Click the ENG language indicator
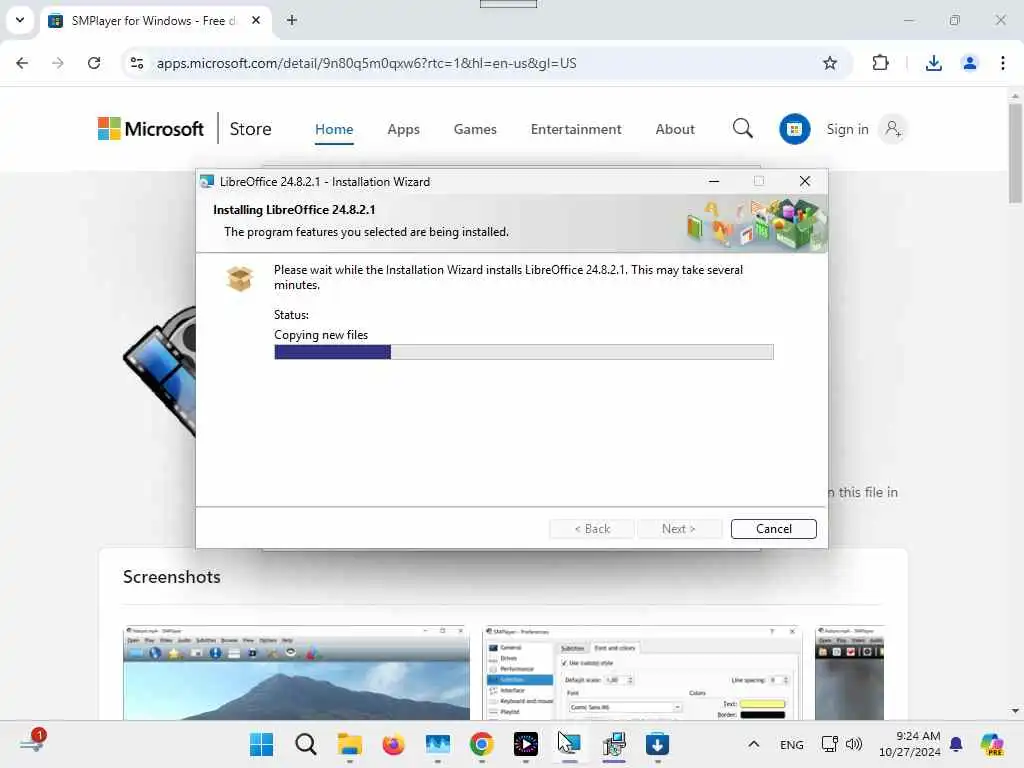Viewport: 1024px width, 768px height. point(792,744)
